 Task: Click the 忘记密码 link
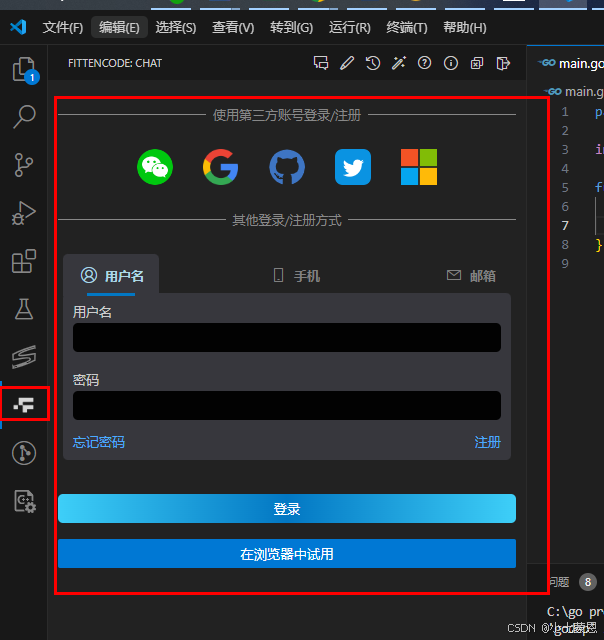coord(99,442)
